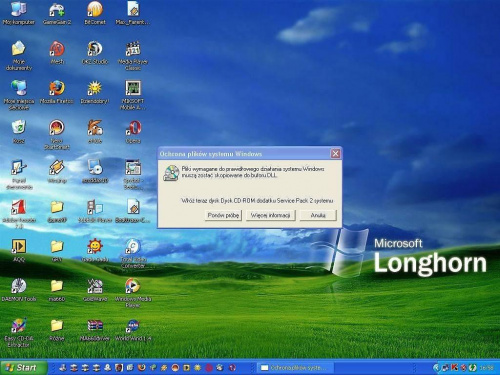Launch the Mozilla Firefox desktop shortcut
This screenshot has width=500, height=375.
coord(57,92)
